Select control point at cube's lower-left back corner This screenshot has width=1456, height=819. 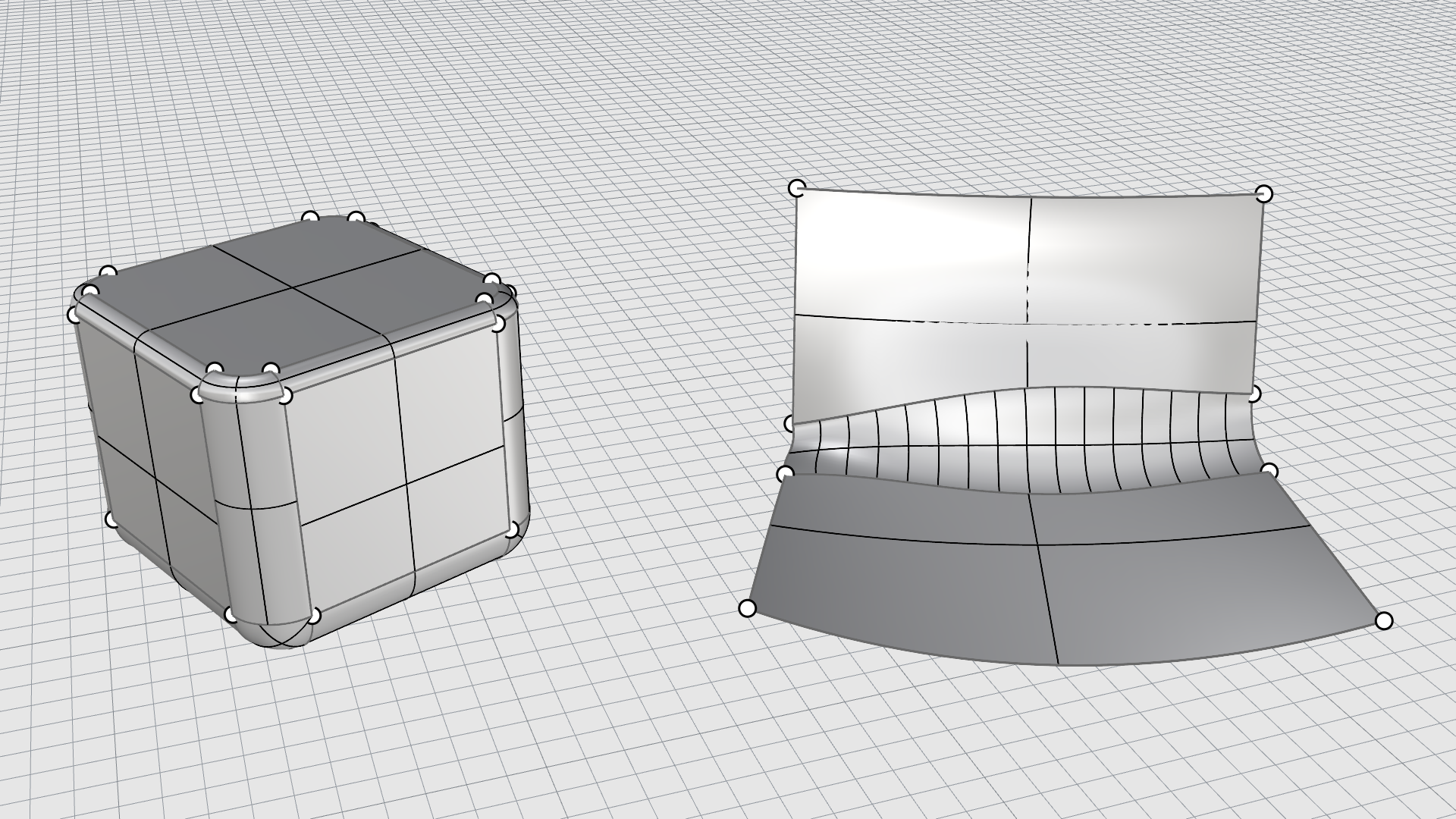click(x=112, y=519)
